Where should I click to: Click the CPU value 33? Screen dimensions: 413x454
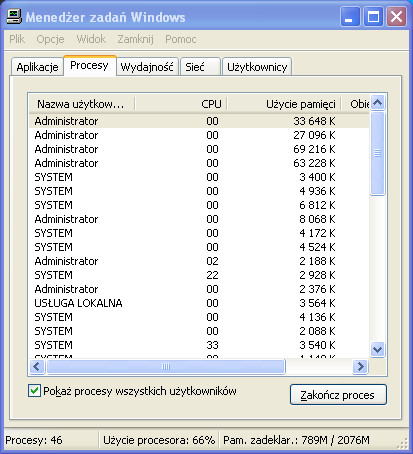point(212,345)
